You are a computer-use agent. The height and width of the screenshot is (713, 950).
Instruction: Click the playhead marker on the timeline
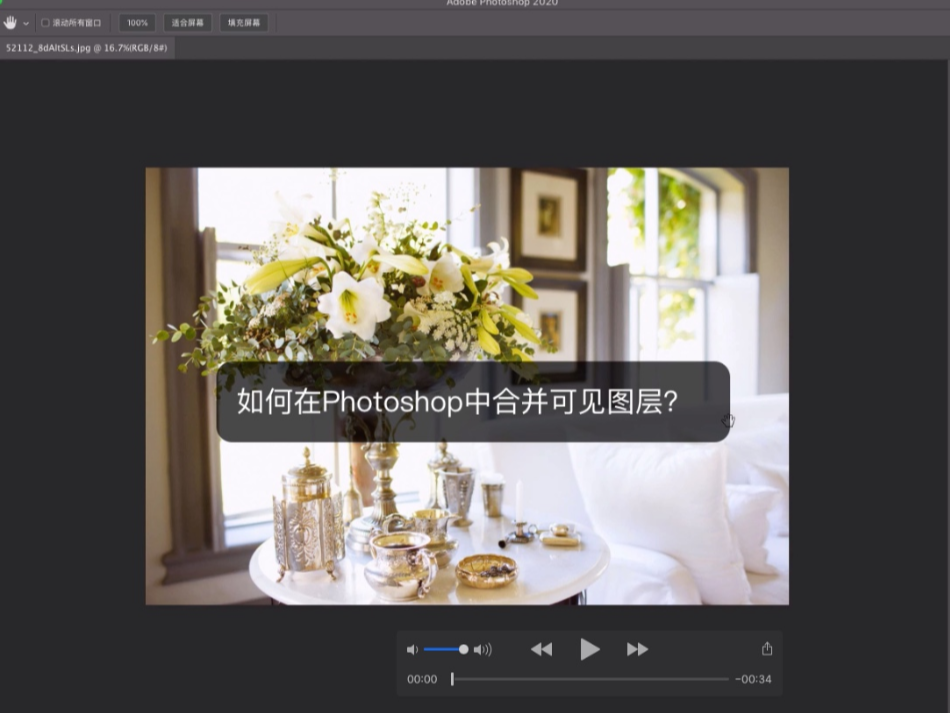click(452, 679)
